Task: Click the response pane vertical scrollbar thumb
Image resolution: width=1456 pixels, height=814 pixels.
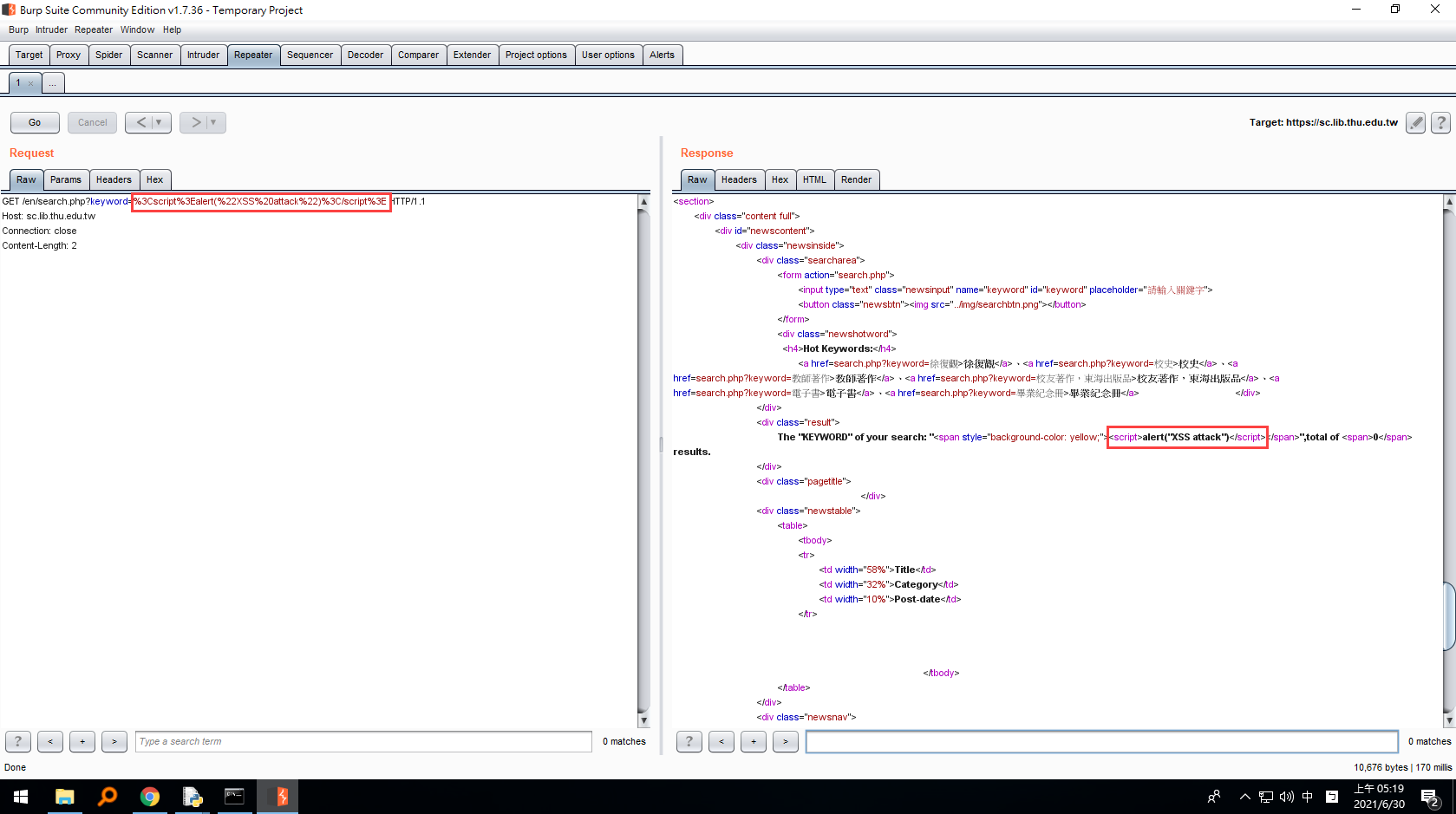Action: (1449, 616)
